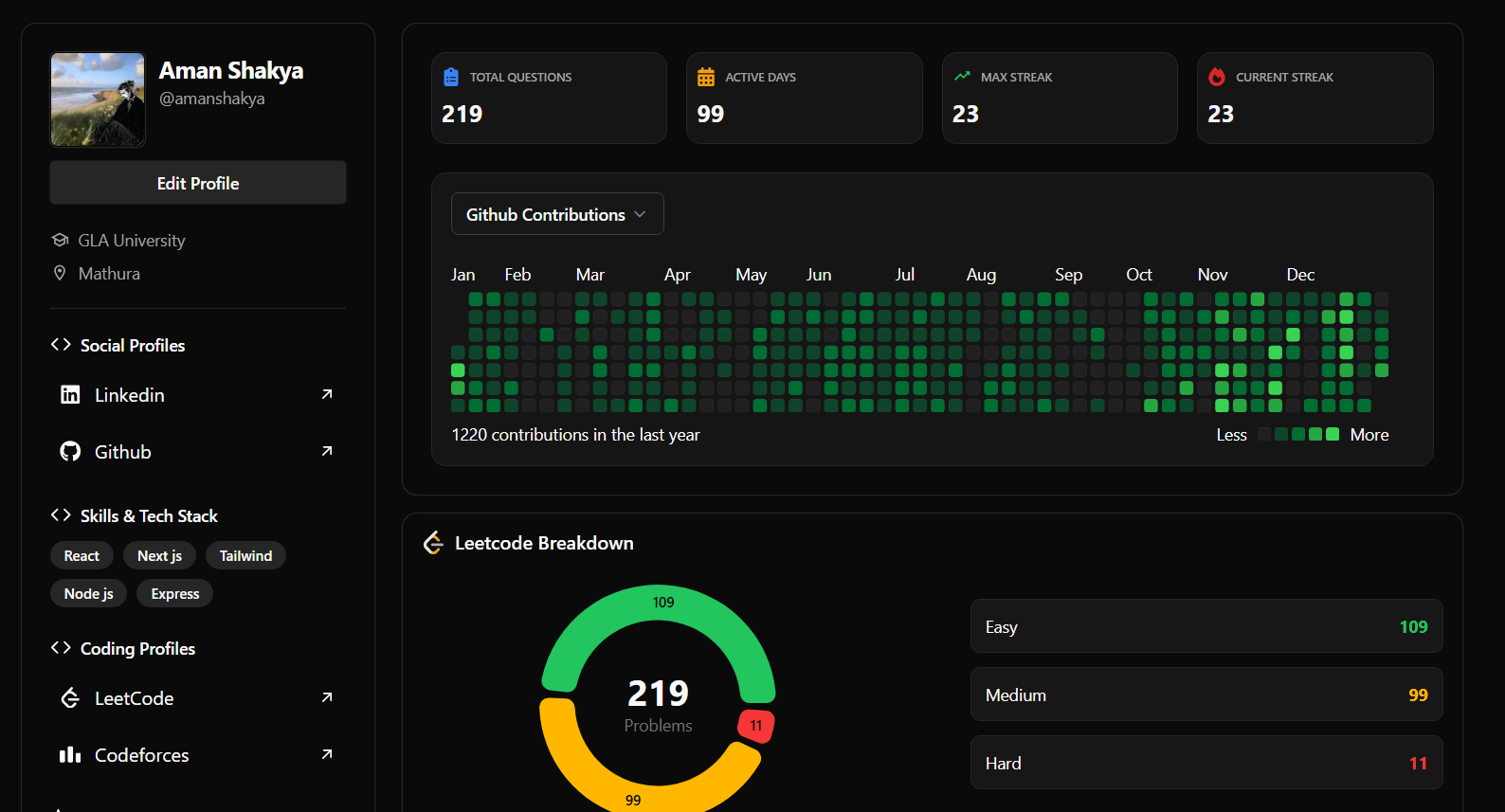Screen dimensions: 1505x812
Task: Open the Github Contributions dropdown
Action: 556,214
